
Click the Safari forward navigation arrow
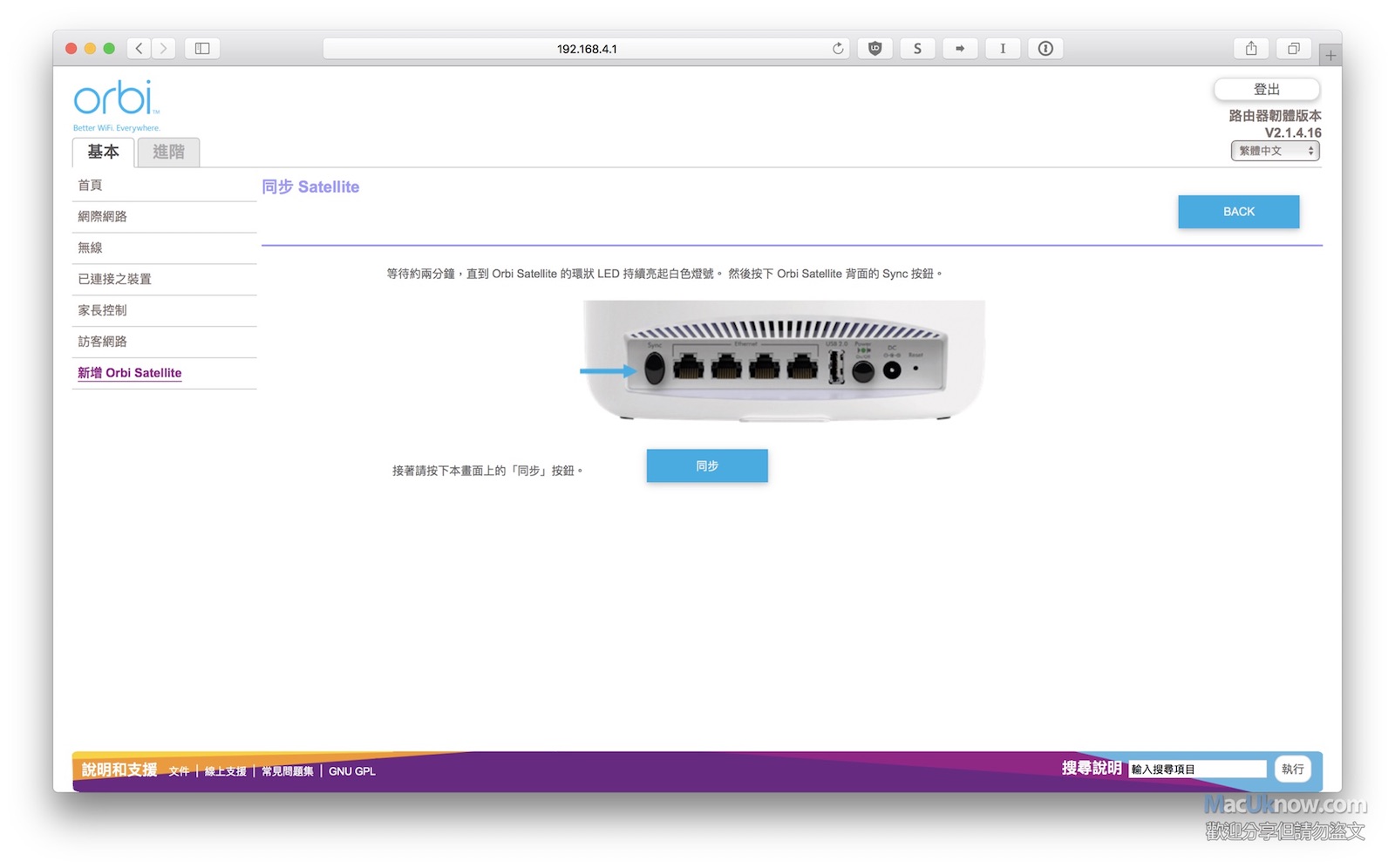(163, 49)
